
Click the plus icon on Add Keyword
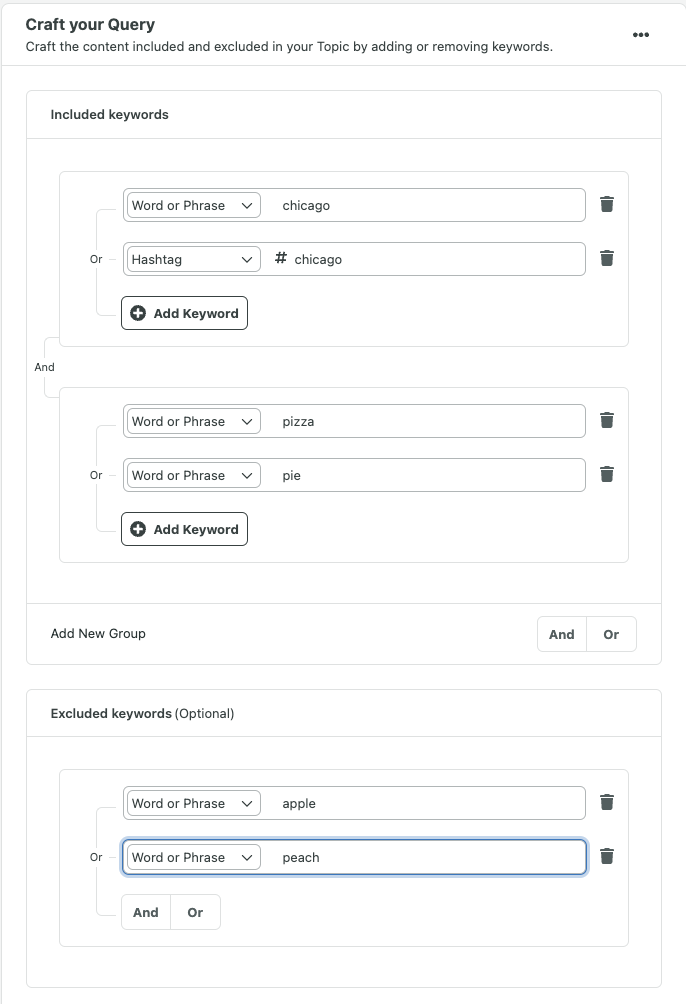(137, 313)
